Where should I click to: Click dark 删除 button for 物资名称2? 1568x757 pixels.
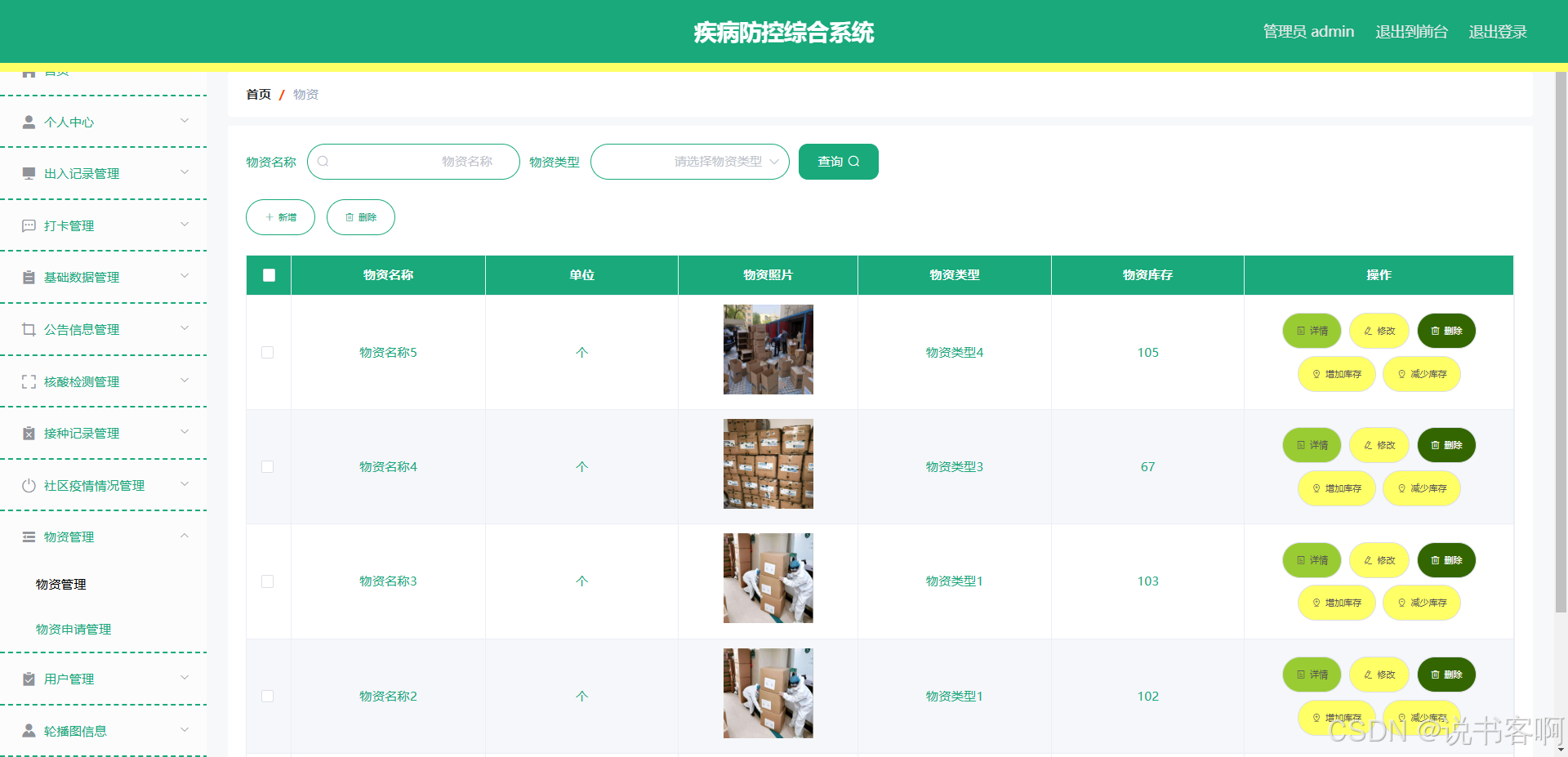(x=1445, y=675)
